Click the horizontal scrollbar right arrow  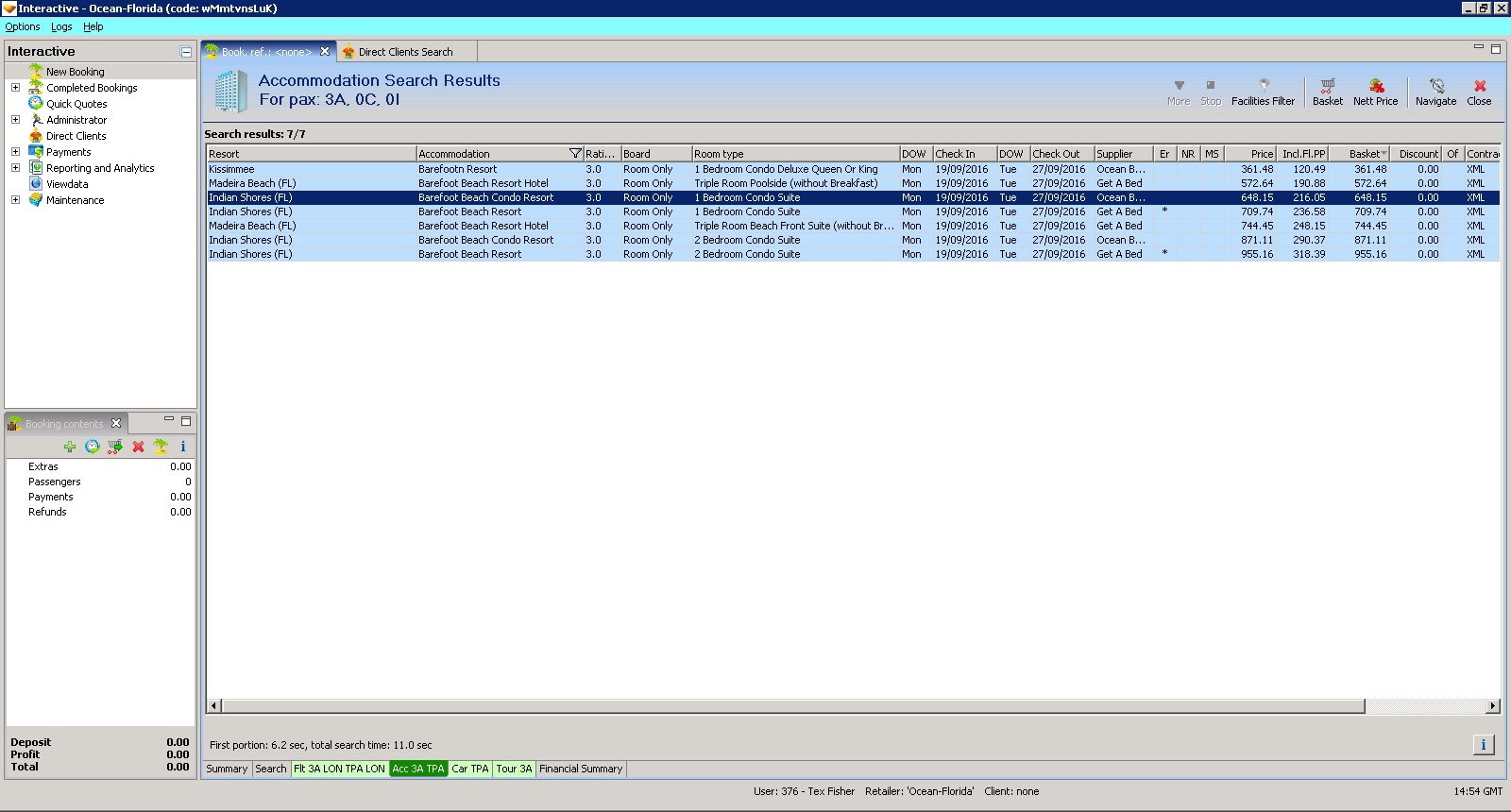click(x=1493, y=706)
